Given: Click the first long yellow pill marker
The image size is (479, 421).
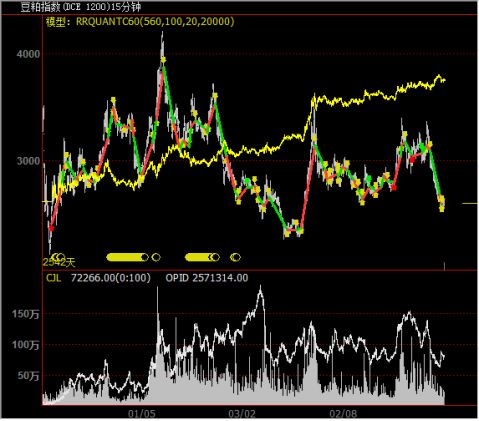Looking at the screenshot, I should [x=127, y=257].
